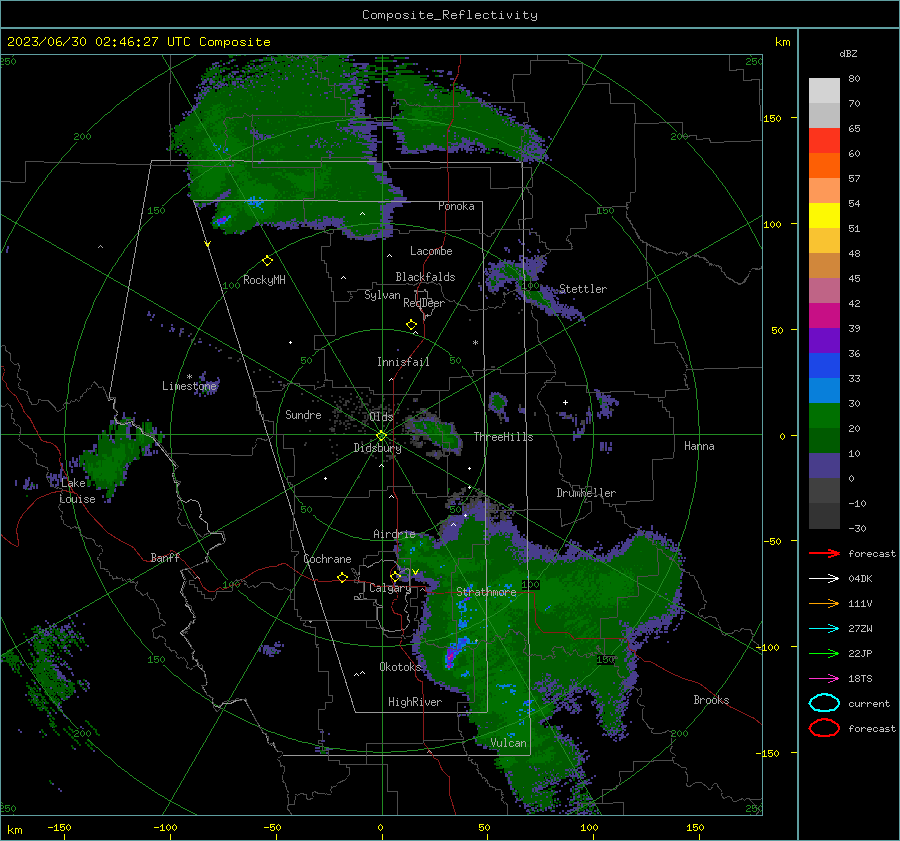Click the Sylvan city label
The width and height of the screenshot is (900, 841).
coord(382,295)
